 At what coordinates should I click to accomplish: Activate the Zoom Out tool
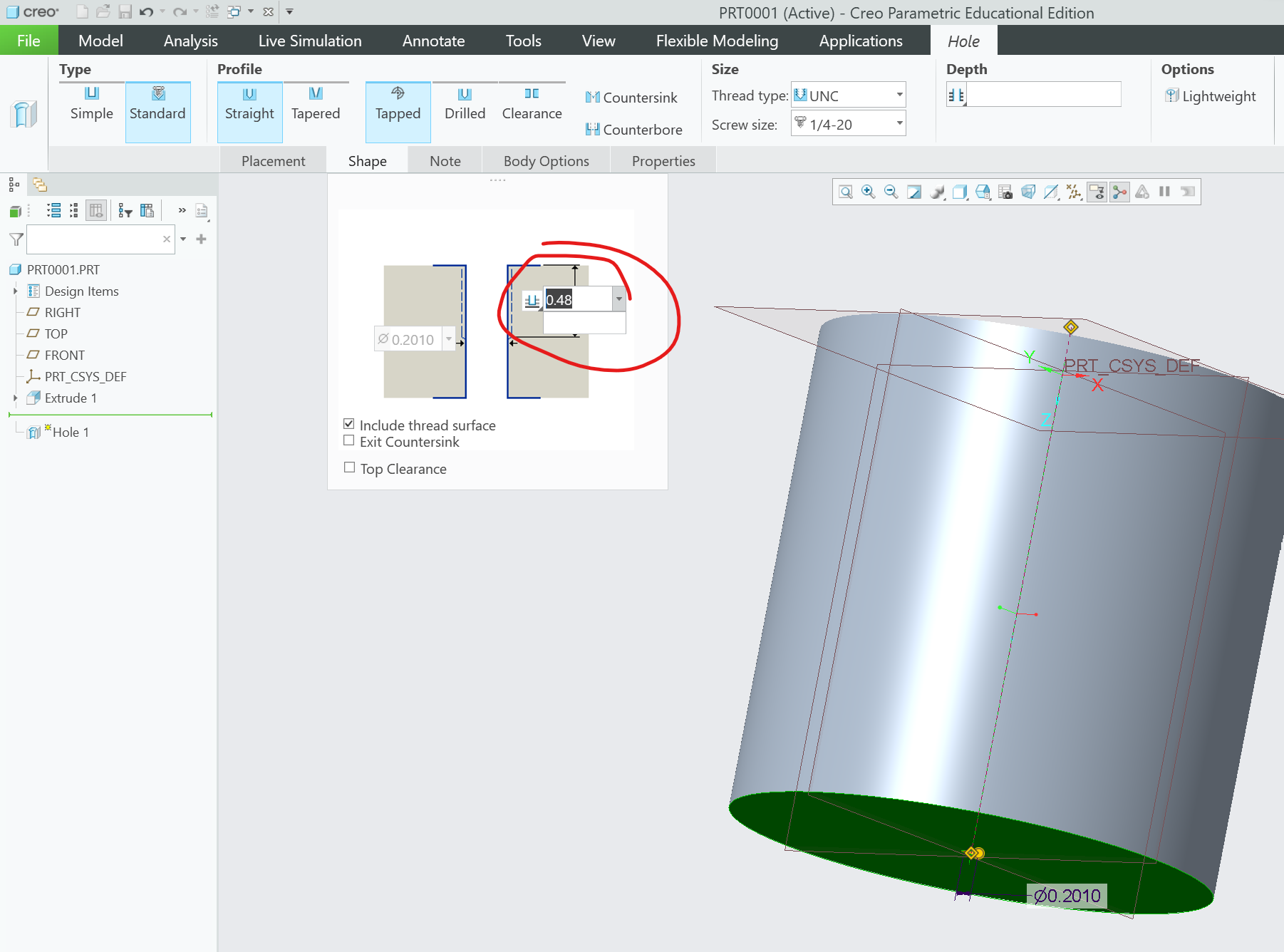click(x=891, y=192)
